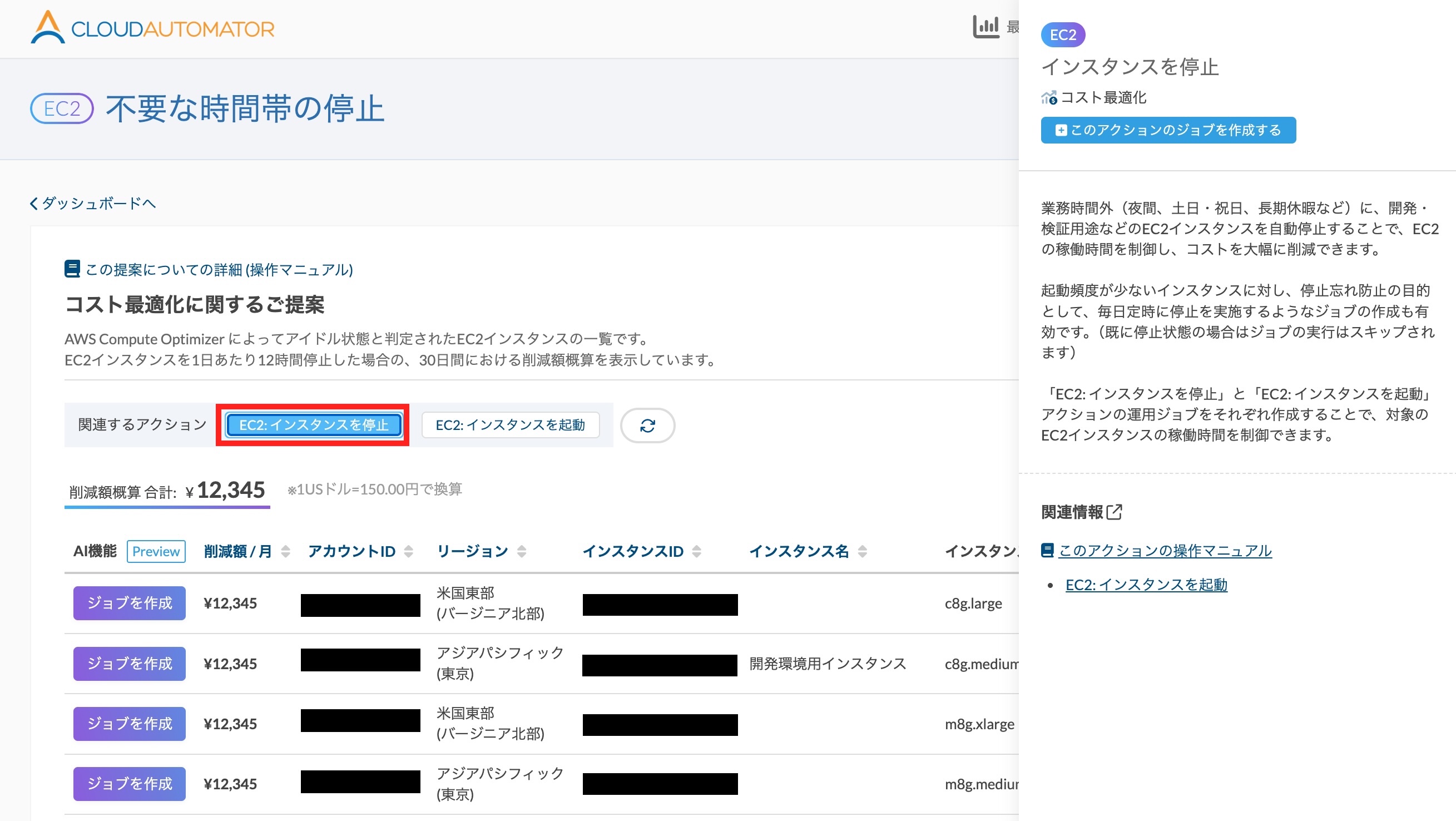Screen dimensions: 1456x821
Task: Click the 不要な時間帯の停止 page title
Action: [245, 108]
